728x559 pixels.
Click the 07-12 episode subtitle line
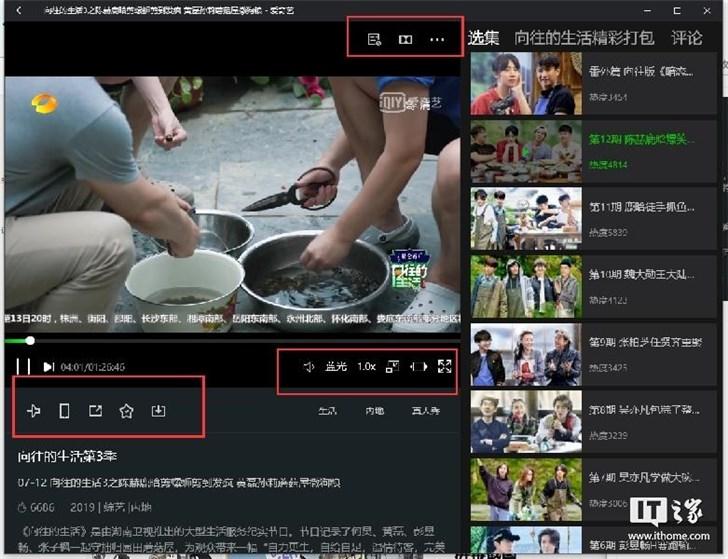tap(179, 483)
